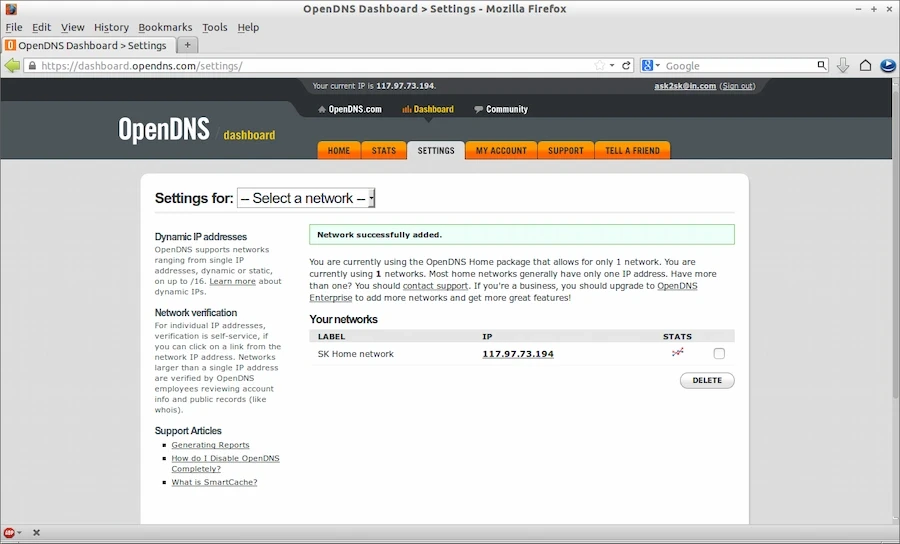Click the green back arrow button
Screen dimensions: 900x544
(12, 65)
